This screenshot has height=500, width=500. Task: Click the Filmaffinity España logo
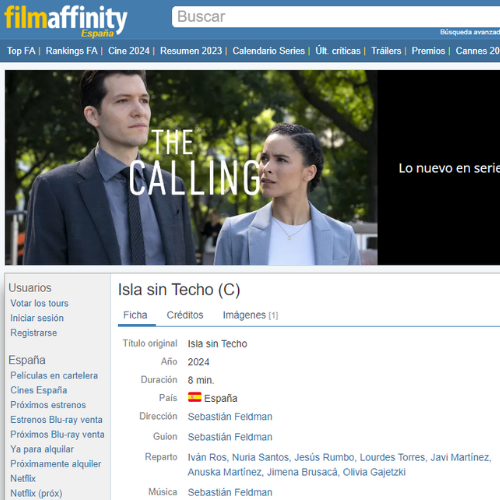coord(66,21)
